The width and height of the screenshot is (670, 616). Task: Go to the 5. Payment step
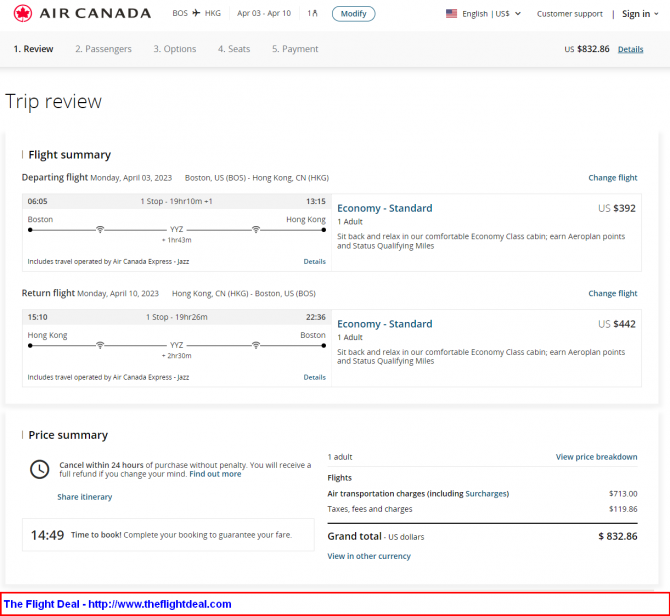[x=295, y=49]
